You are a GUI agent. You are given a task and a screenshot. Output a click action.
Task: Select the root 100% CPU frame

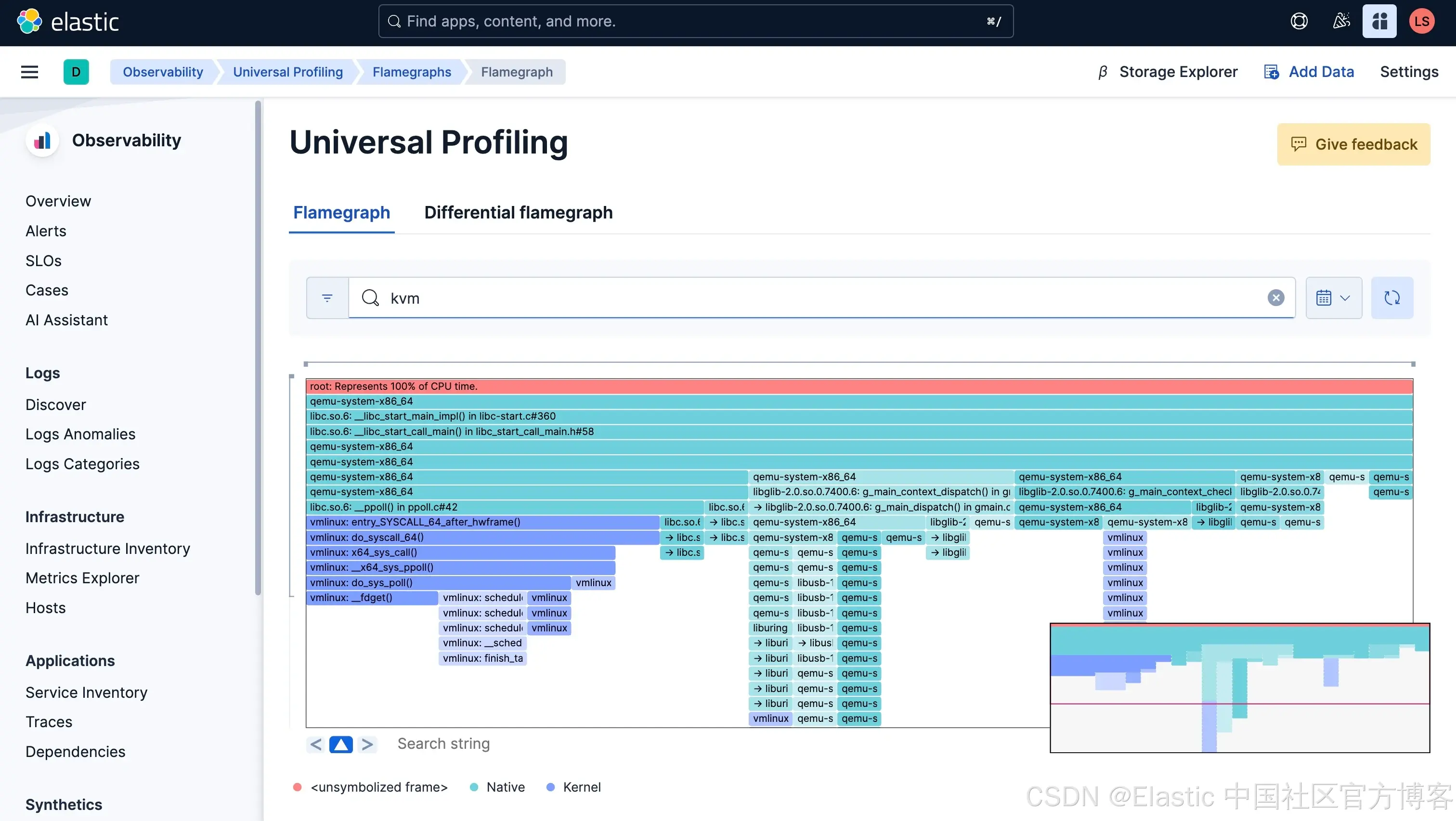point(859,386)
